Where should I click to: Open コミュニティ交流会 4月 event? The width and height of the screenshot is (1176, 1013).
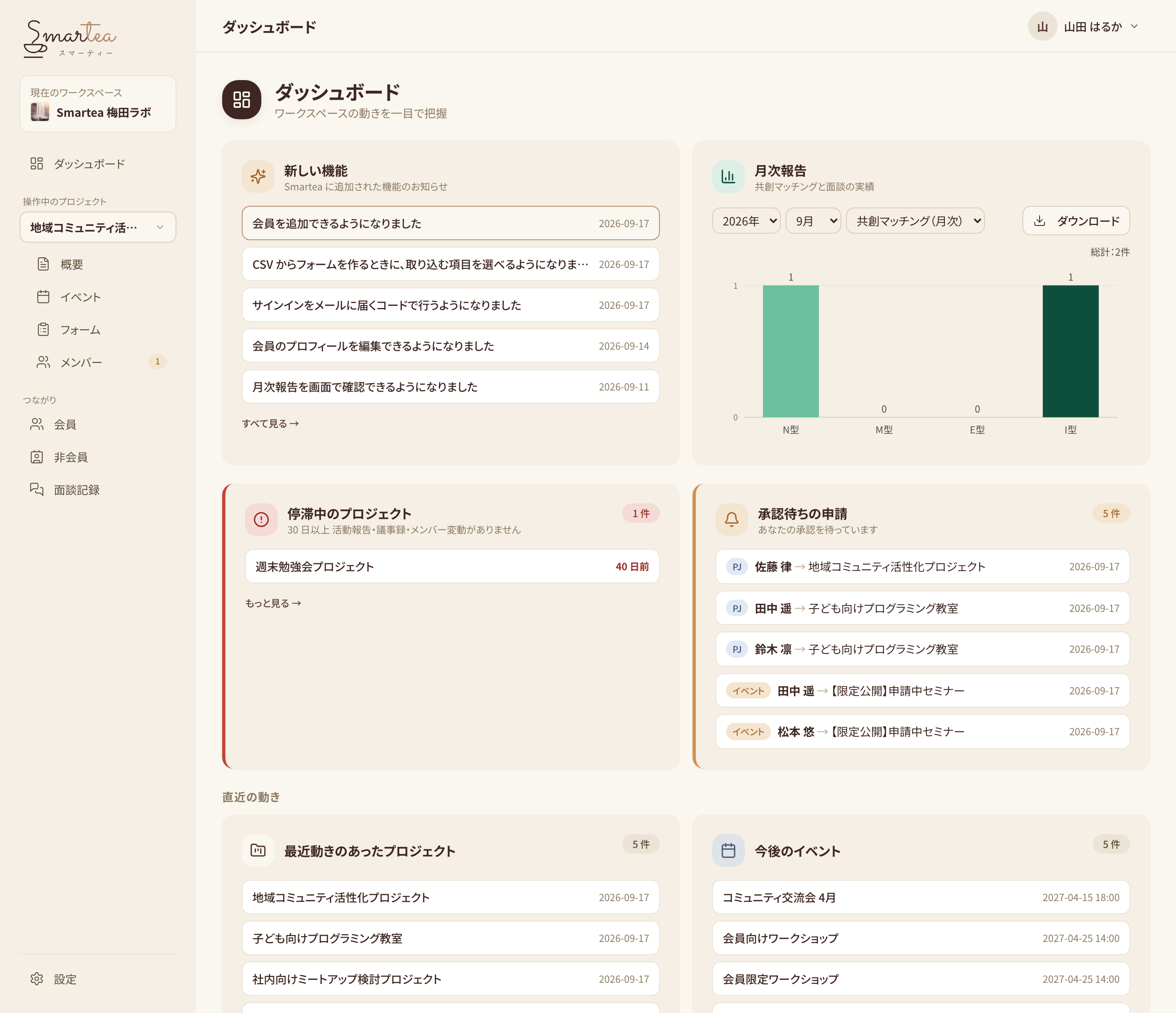(x=921, y=897)
